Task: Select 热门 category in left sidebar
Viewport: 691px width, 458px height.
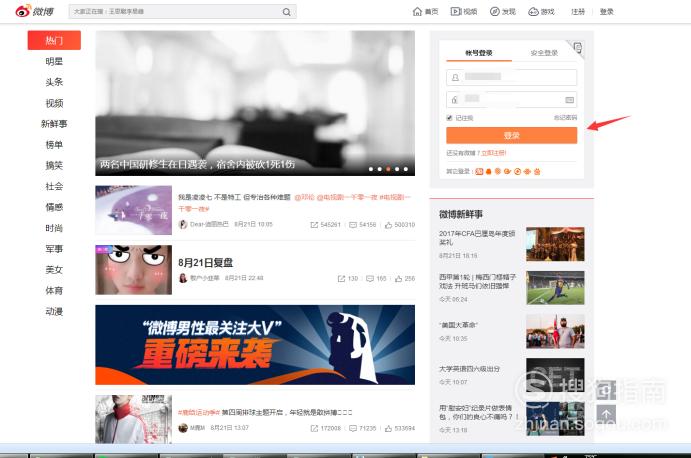Action: click(54, 40)
